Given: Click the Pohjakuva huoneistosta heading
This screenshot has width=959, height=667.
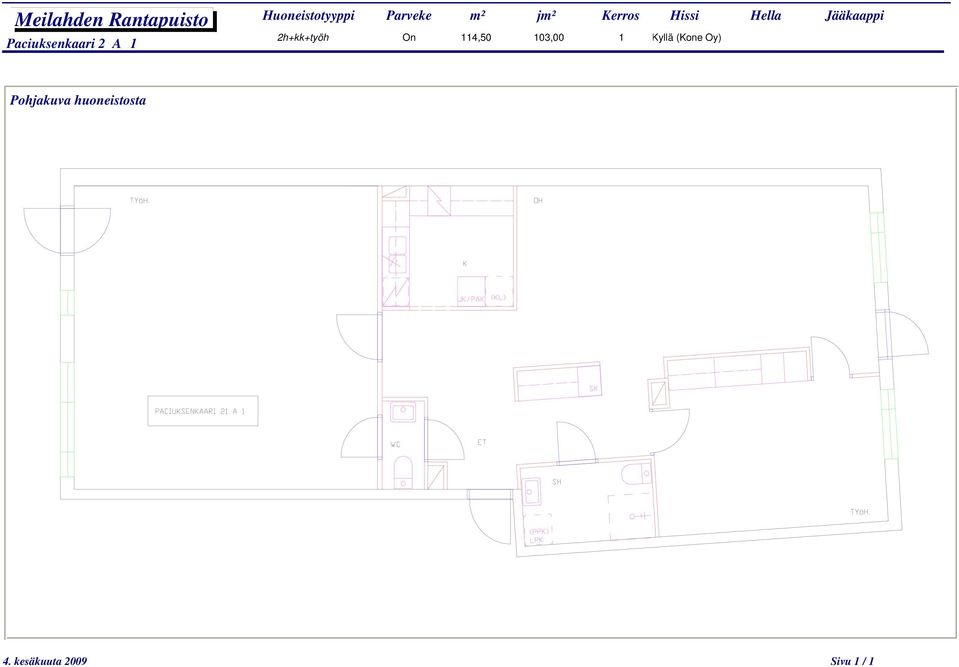Looking at the screenshot, I should point(78,100).
